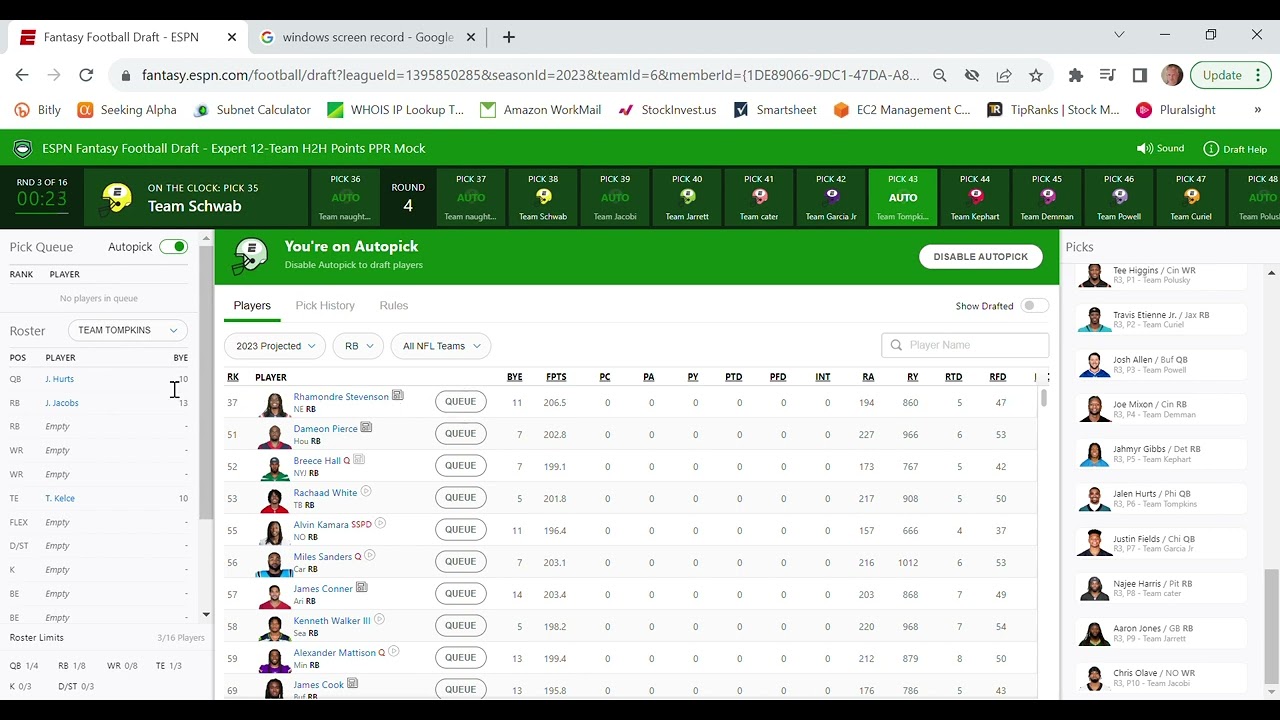Click Rhamondre Stevenson's player headshot
The height and width of the screenshot is (720, 1280).
coord(273,403)
